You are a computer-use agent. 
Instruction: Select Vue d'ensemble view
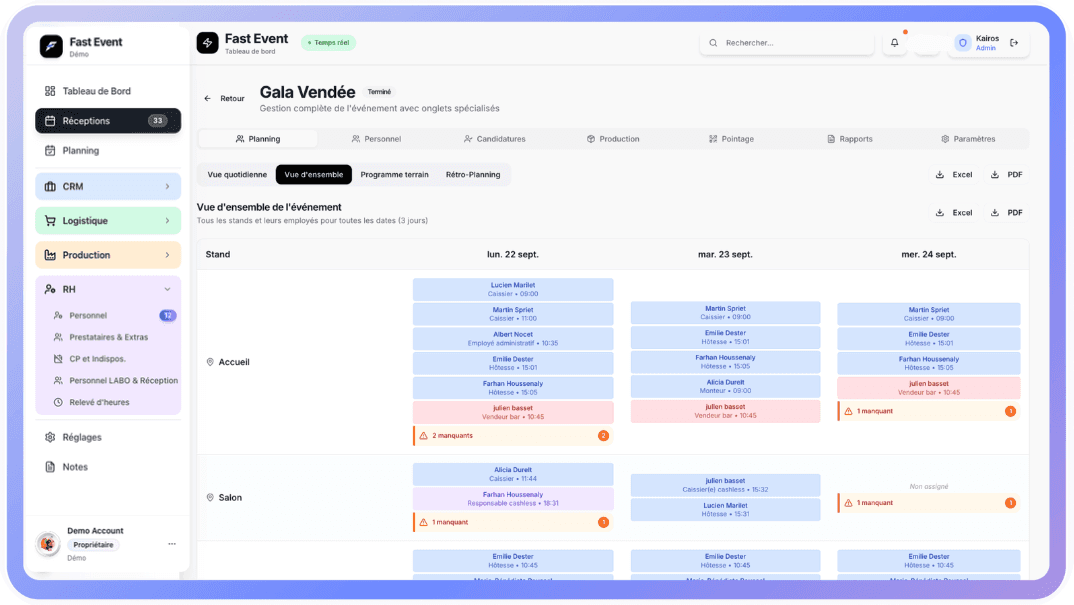tap(314, 175)
